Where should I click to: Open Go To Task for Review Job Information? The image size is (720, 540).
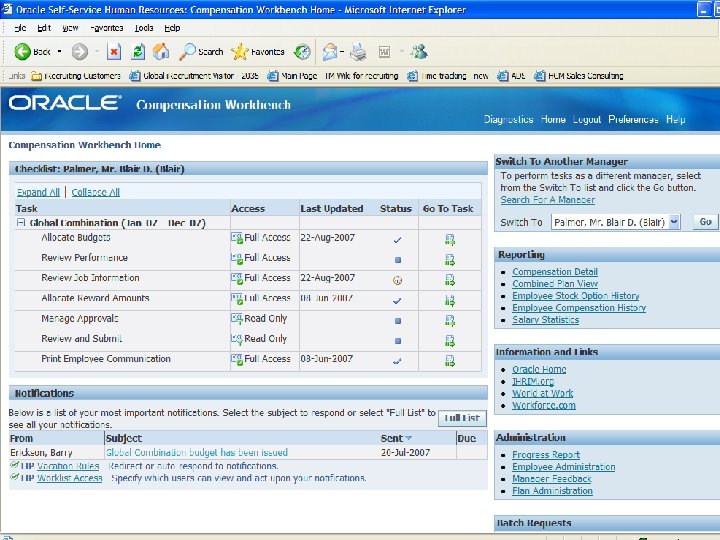[x=450, y=280]
